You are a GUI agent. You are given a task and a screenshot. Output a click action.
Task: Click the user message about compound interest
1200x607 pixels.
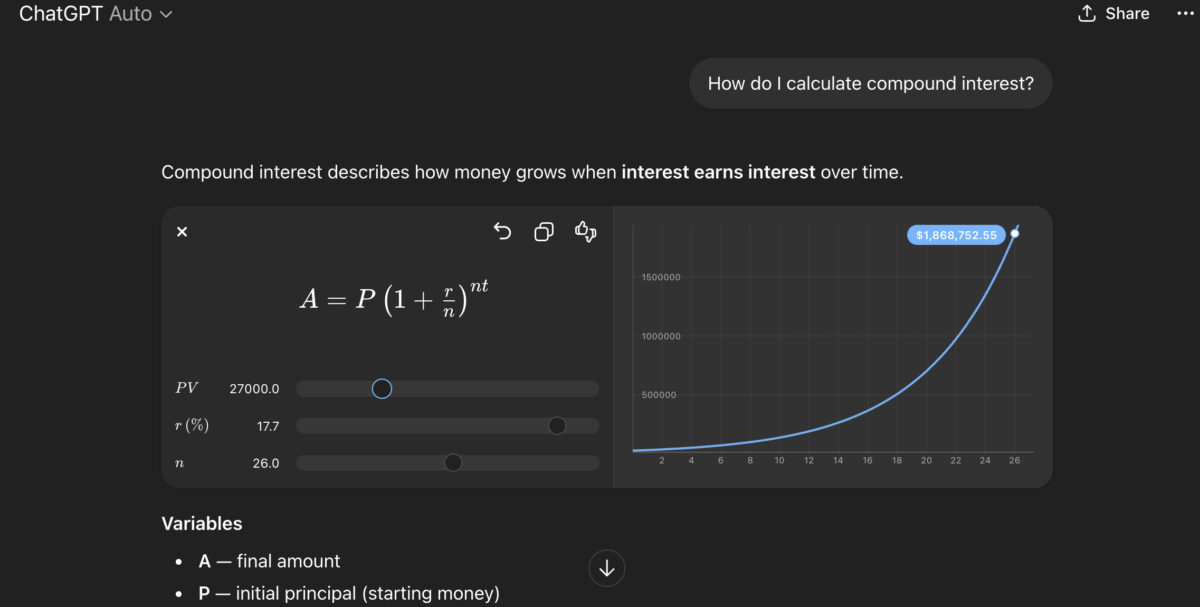870,84
